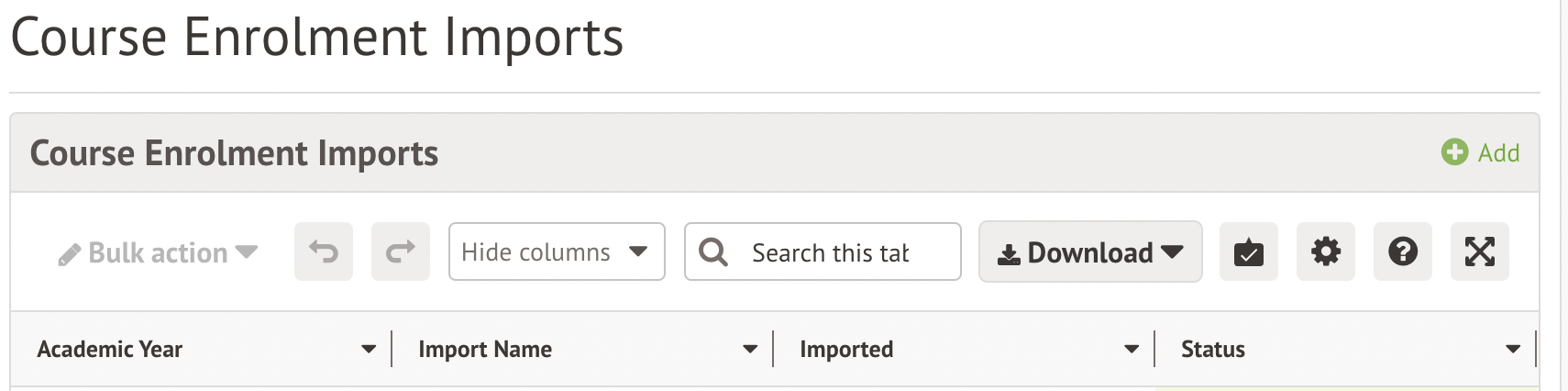The width and height of the screenshot is (1568, 391).
Task: Select the Status column header
Action: [x=1213, y=350]
